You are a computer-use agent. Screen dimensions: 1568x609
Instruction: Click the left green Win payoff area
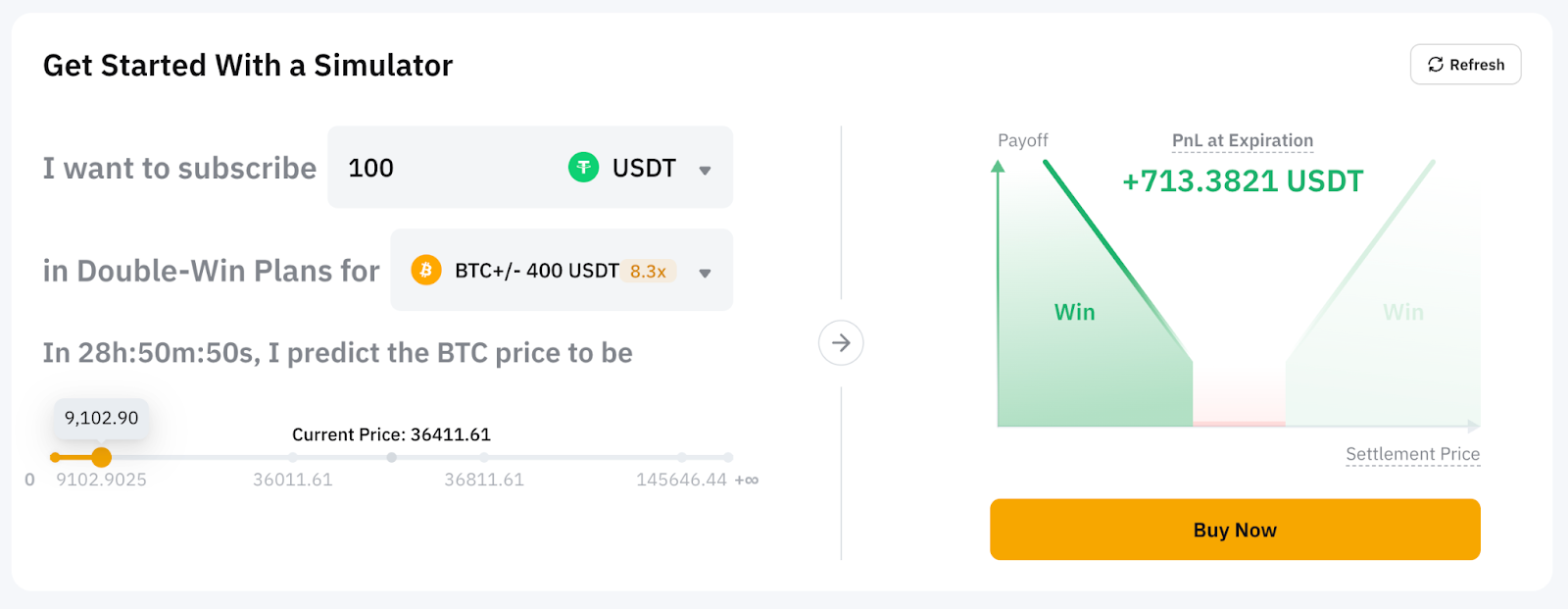1075,312
